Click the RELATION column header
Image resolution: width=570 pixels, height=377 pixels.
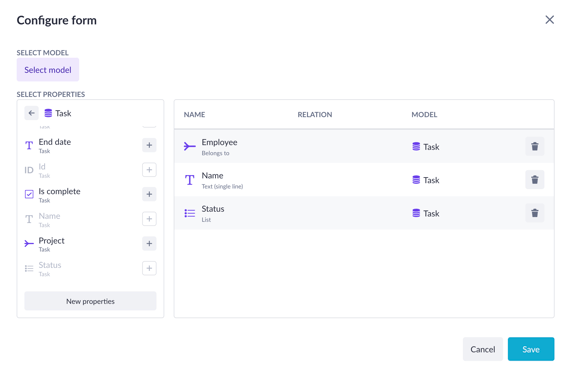point(314,115)
